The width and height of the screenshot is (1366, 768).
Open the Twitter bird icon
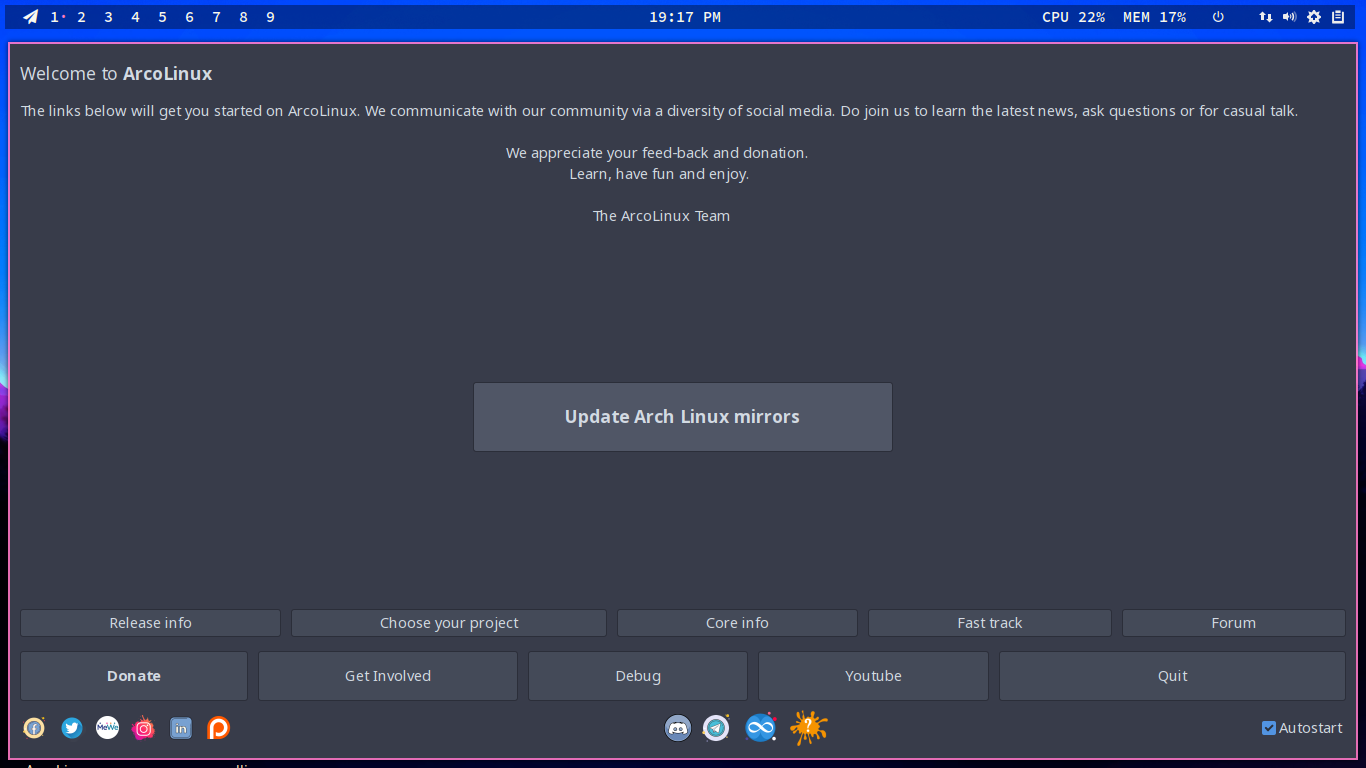pos(71,728)
